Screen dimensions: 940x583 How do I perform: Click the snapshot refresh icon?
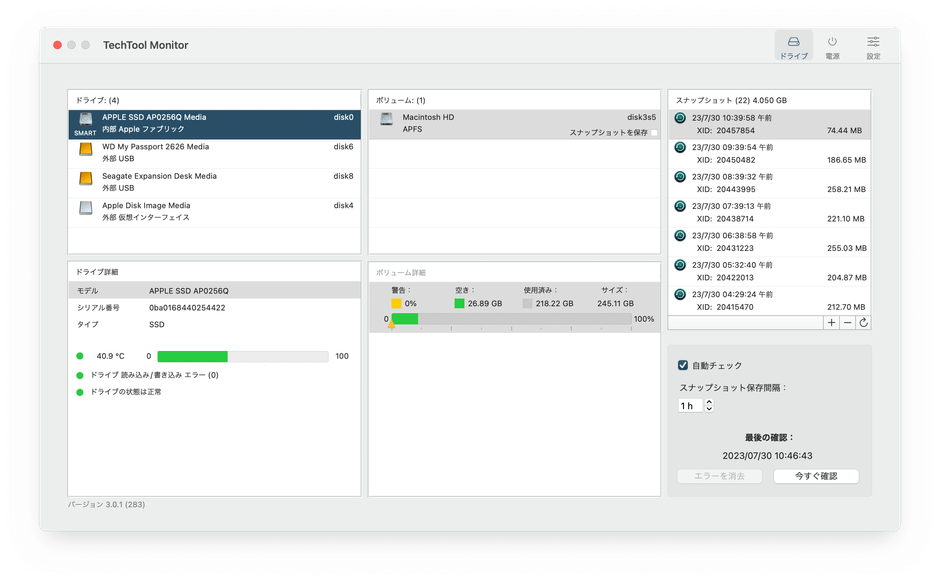pos(865,322)
